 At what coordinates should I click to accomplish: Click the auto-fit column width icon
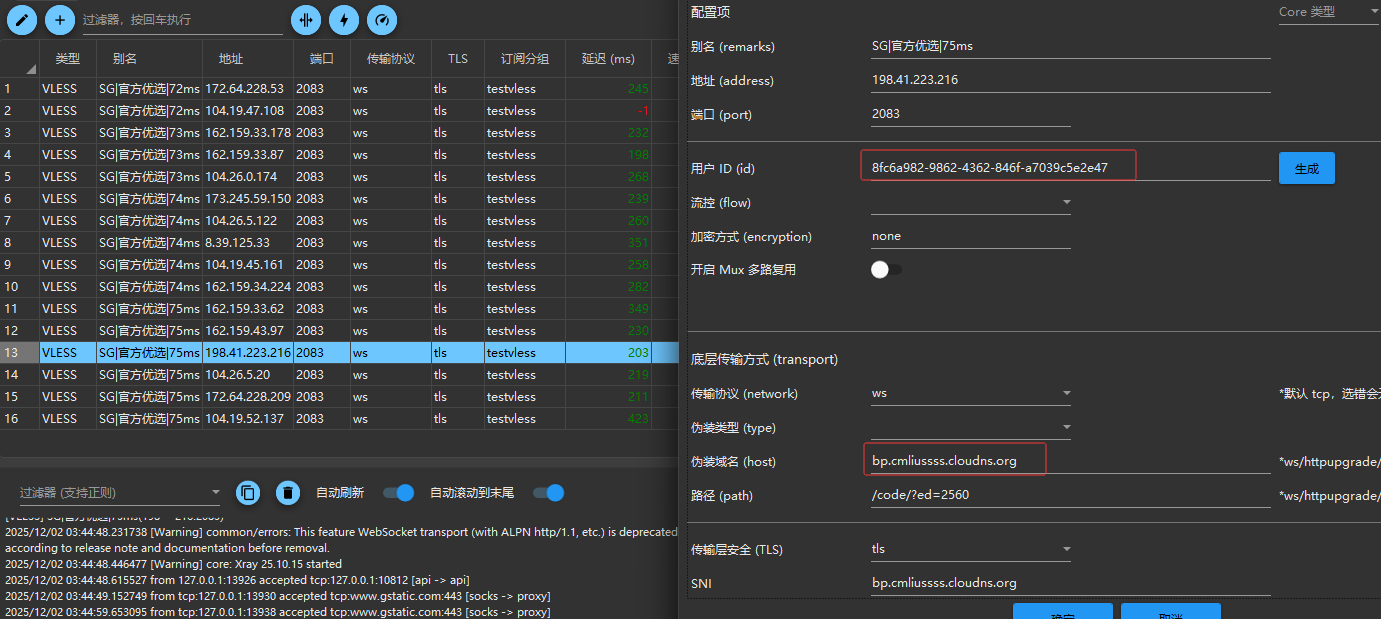(306, 19)
